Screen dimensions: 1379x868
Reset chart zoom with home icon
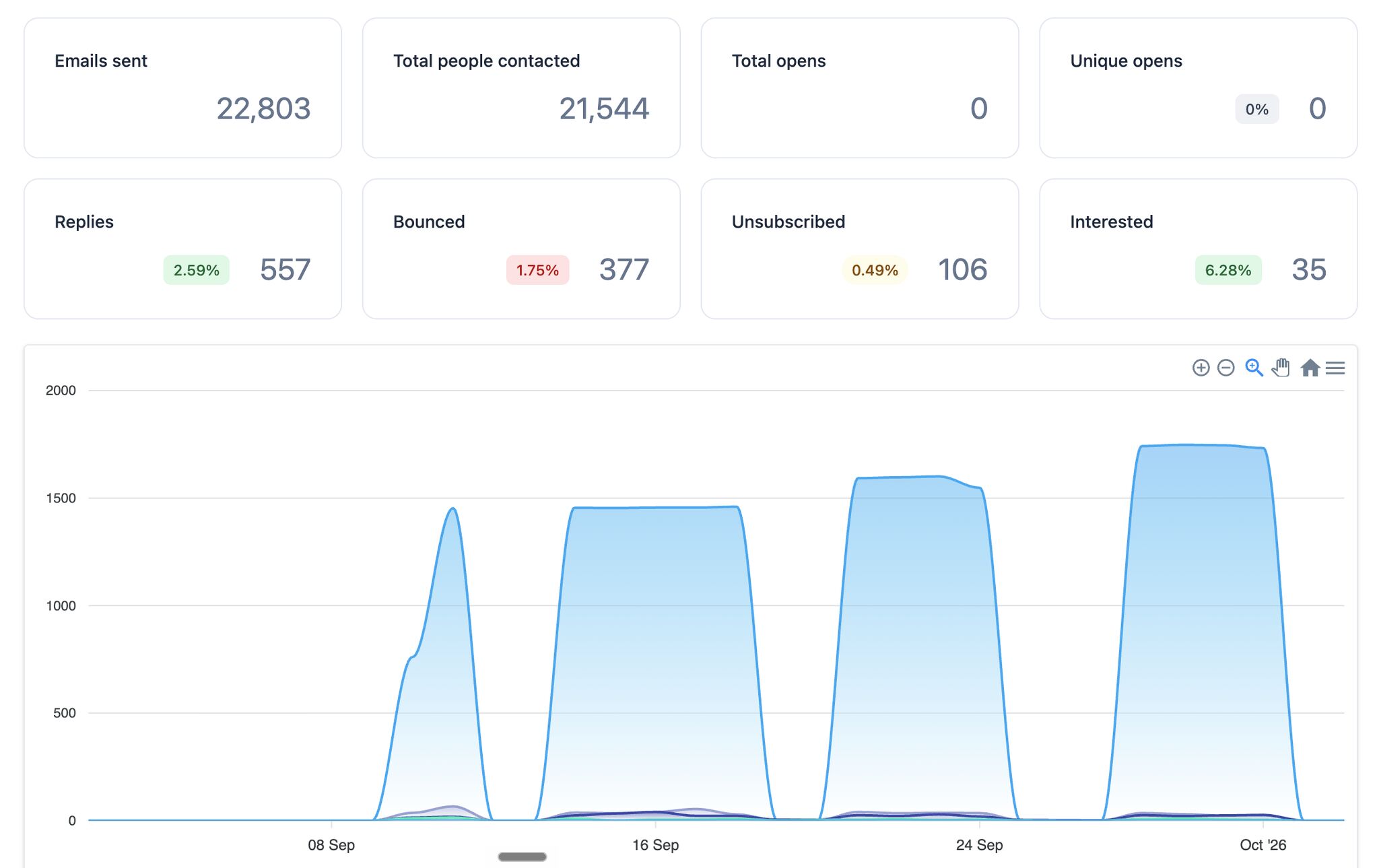[1310, 368]
